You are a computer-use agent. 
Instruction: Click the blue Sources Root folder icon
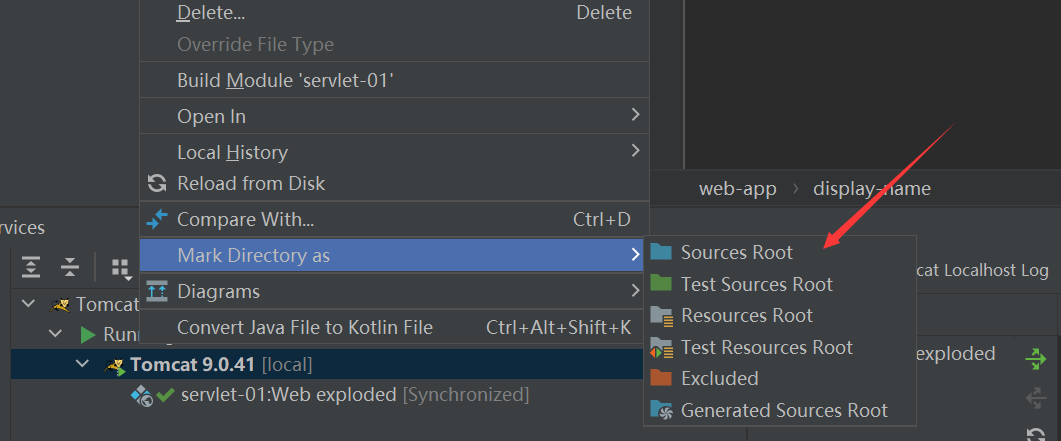660,252
